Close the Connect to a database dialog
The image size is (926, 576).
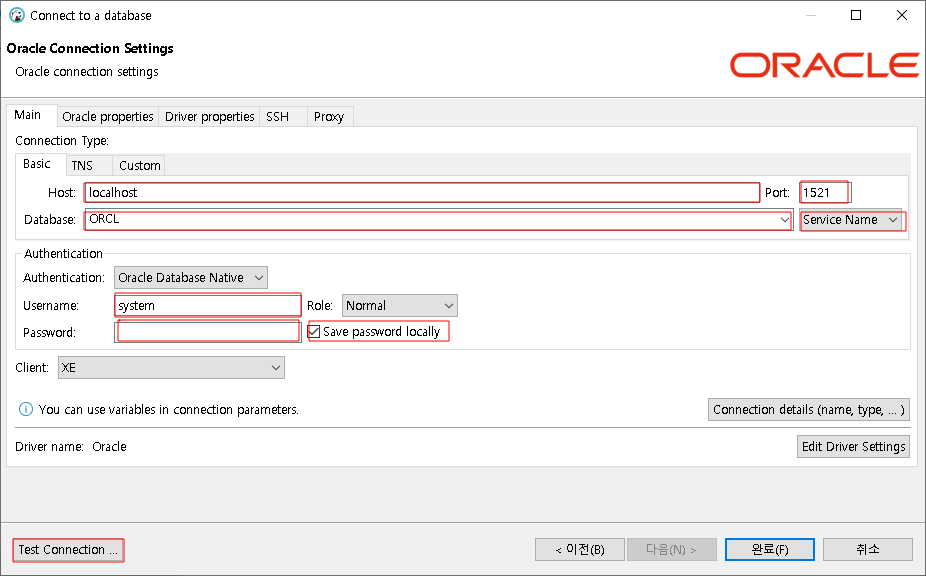click(902, 15)
